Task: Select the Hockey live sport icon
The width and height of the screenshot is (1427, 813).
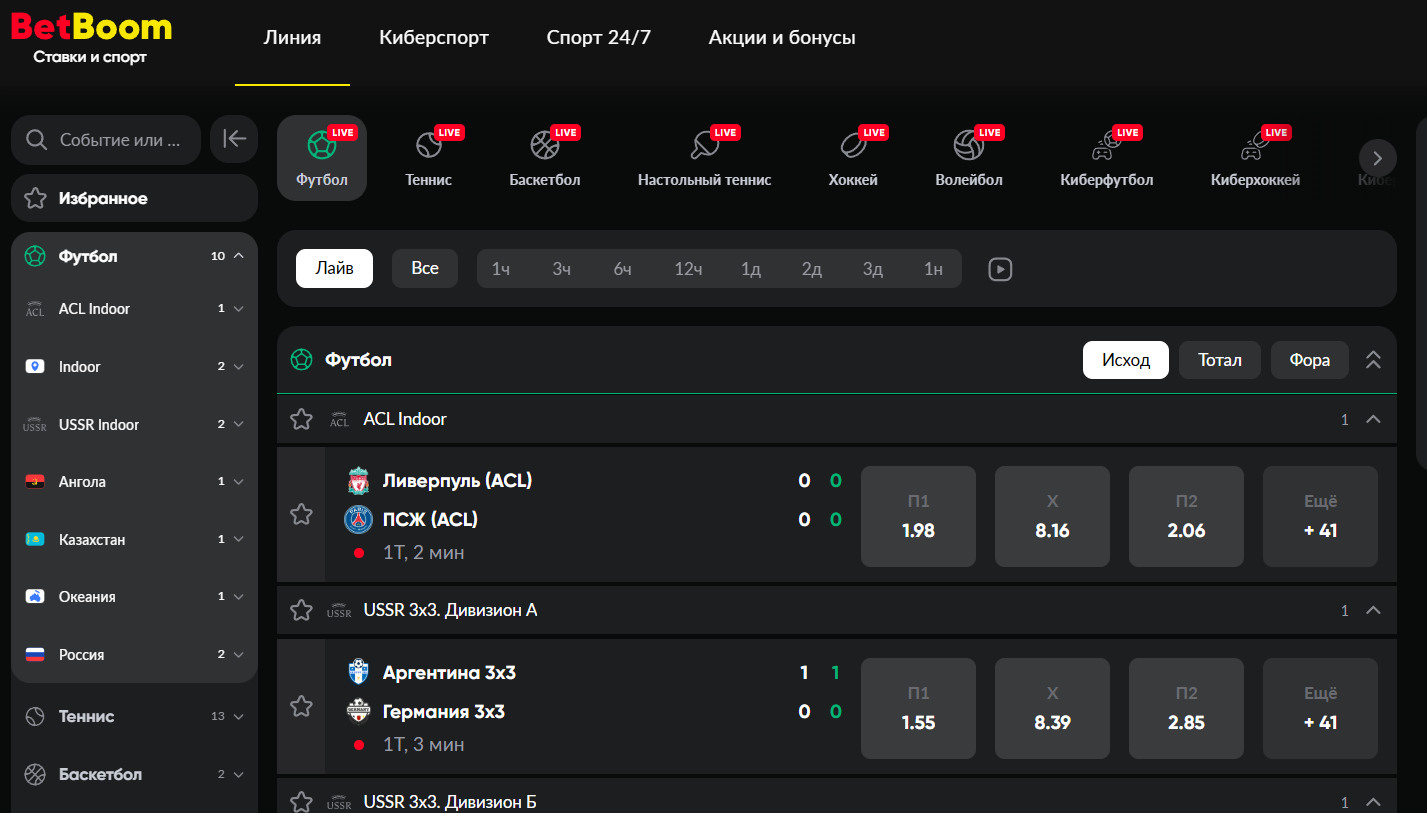Action: (853, 158)
